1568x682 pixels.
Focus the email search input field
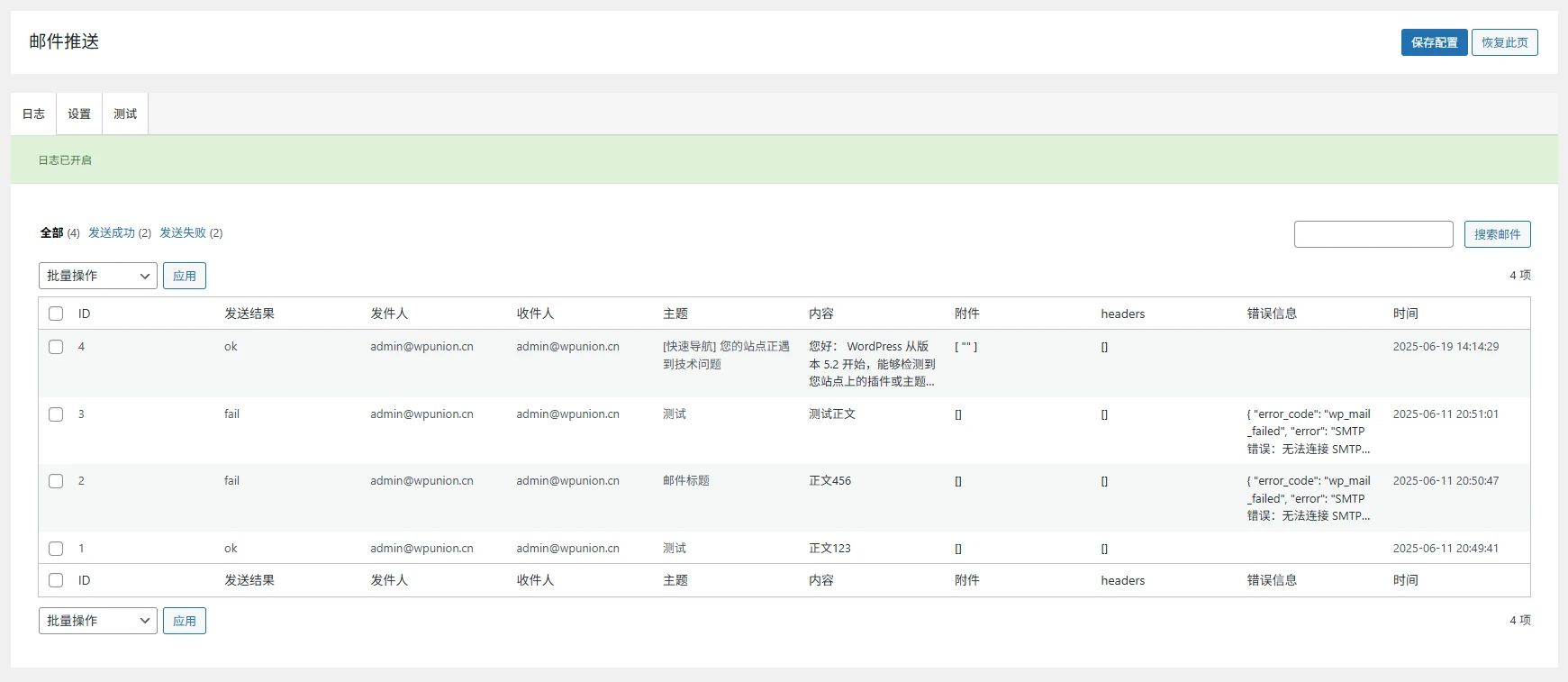coord(1373,234)
